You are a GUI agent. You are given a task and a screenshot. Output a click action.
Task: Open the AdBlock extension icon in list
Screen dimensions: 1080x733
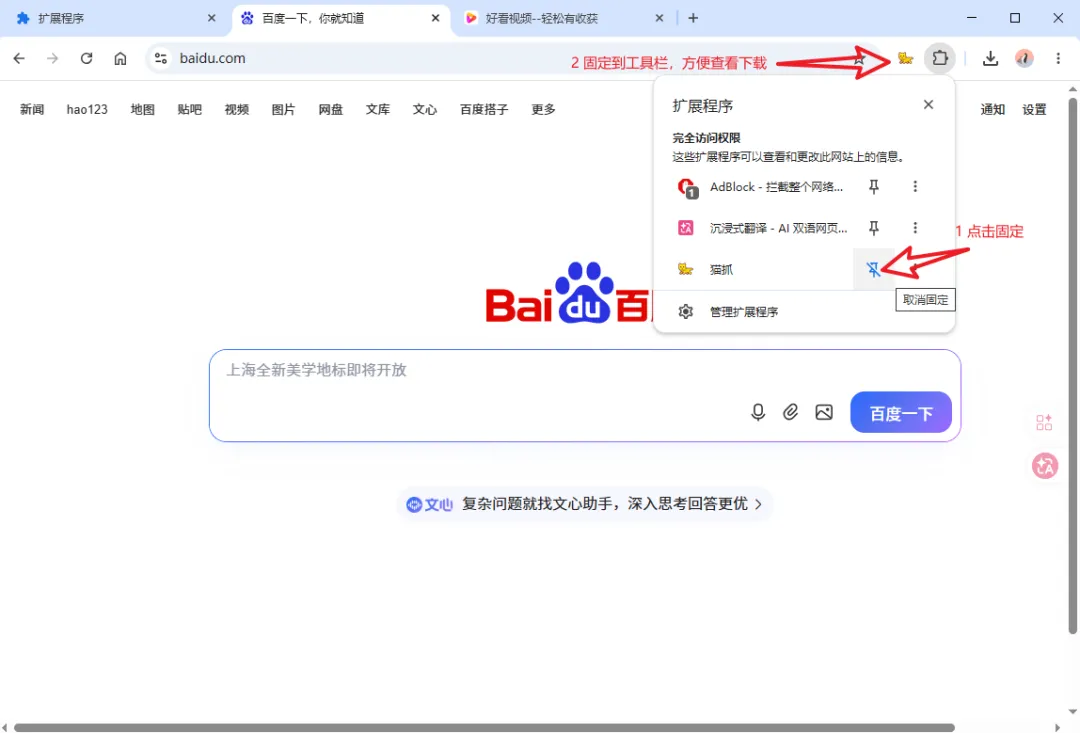pyautogui.click(x=687, y=187)
